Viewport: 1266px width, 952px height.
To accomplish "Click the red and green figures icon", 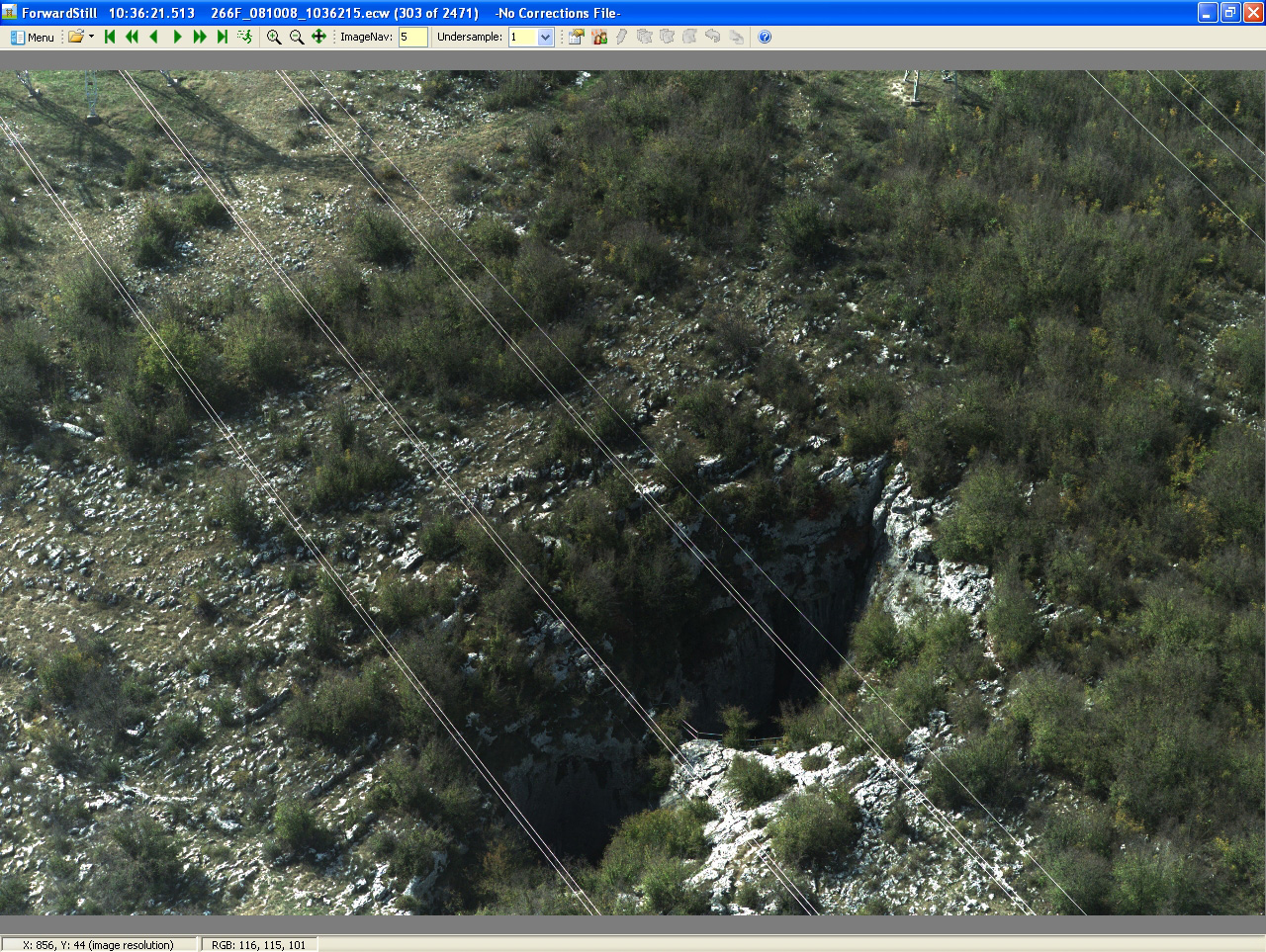I will (x=599, y=37).
